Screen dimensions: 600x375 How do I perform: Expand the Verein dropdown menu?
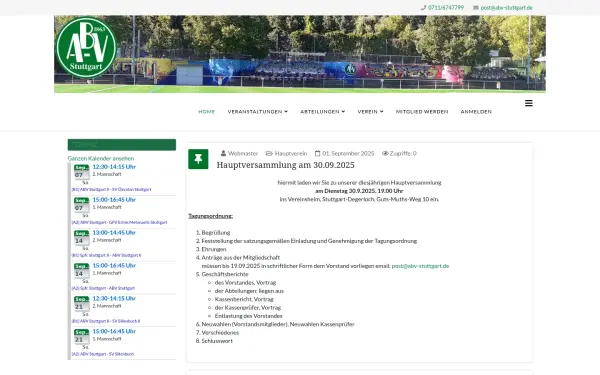pos(370,112)
